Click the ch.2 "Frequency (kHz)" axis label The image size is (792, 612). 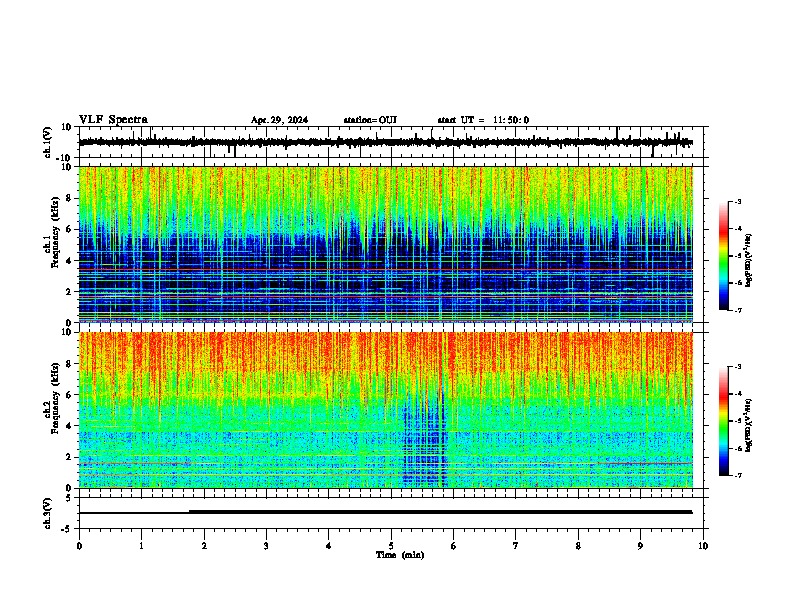pyautogui.click(x=55, y=398)
